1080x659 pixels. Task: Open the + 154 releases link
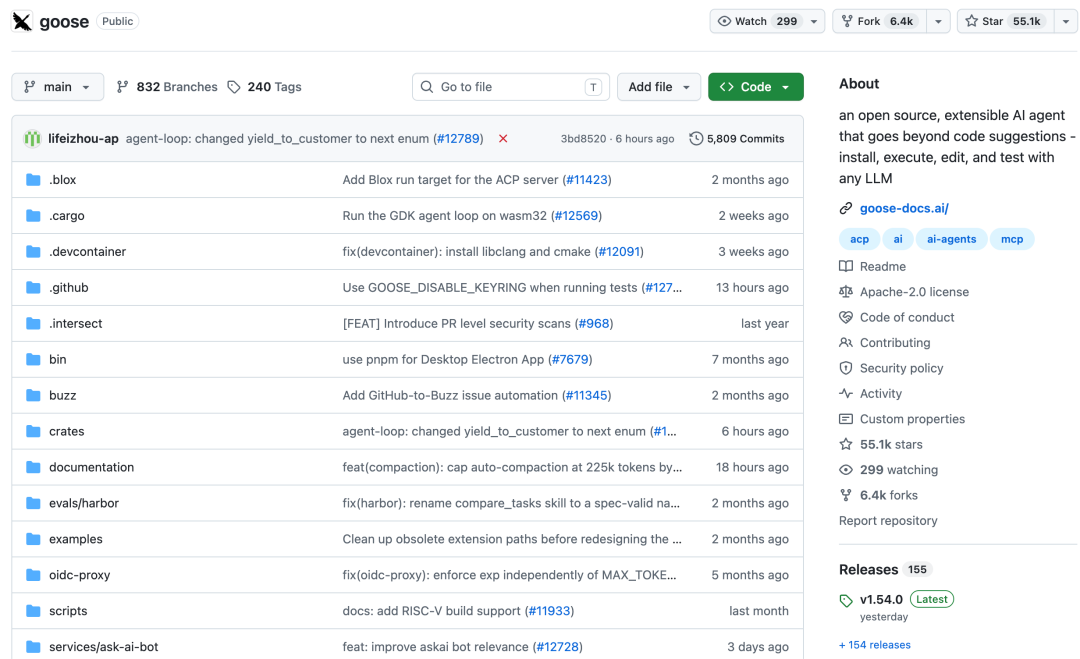coord(875,645)
